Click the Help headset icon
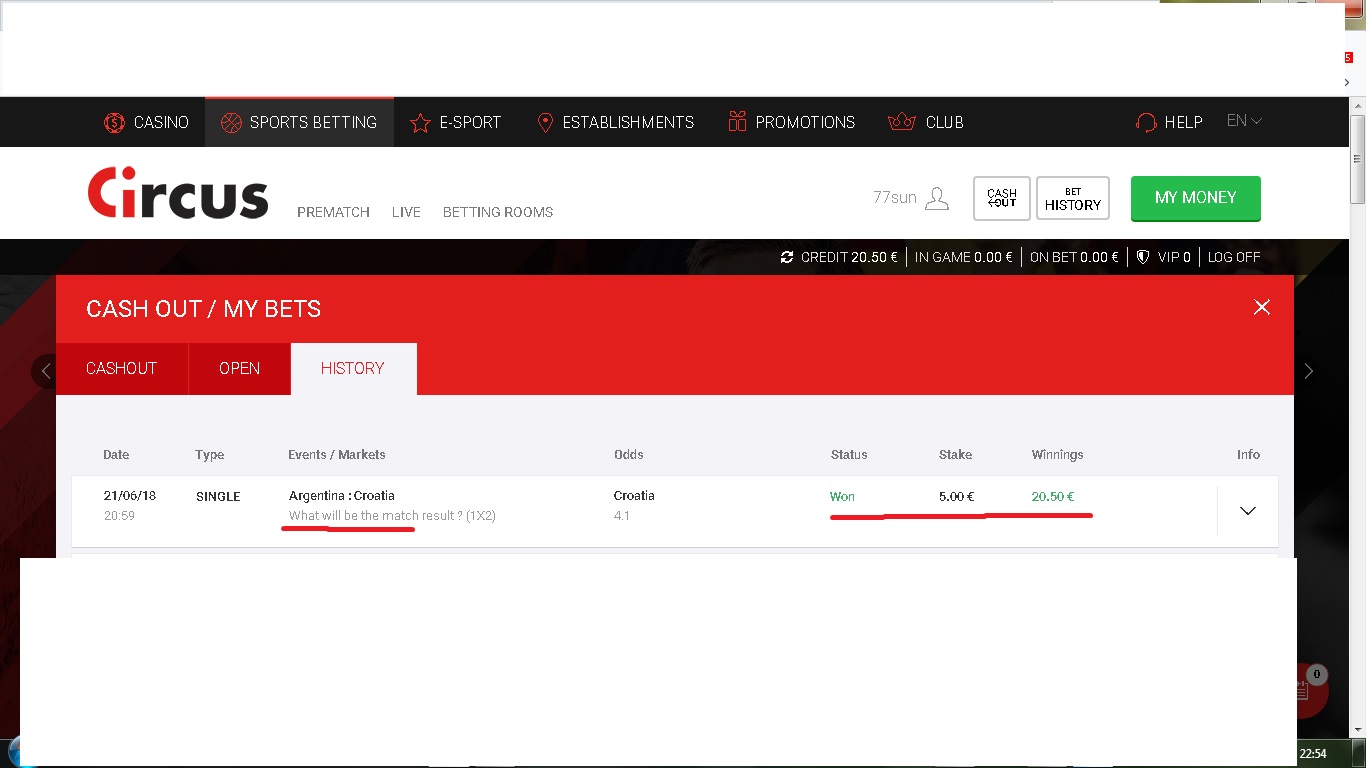This screenshot has width=1366, height=768. click(1146, 122)
